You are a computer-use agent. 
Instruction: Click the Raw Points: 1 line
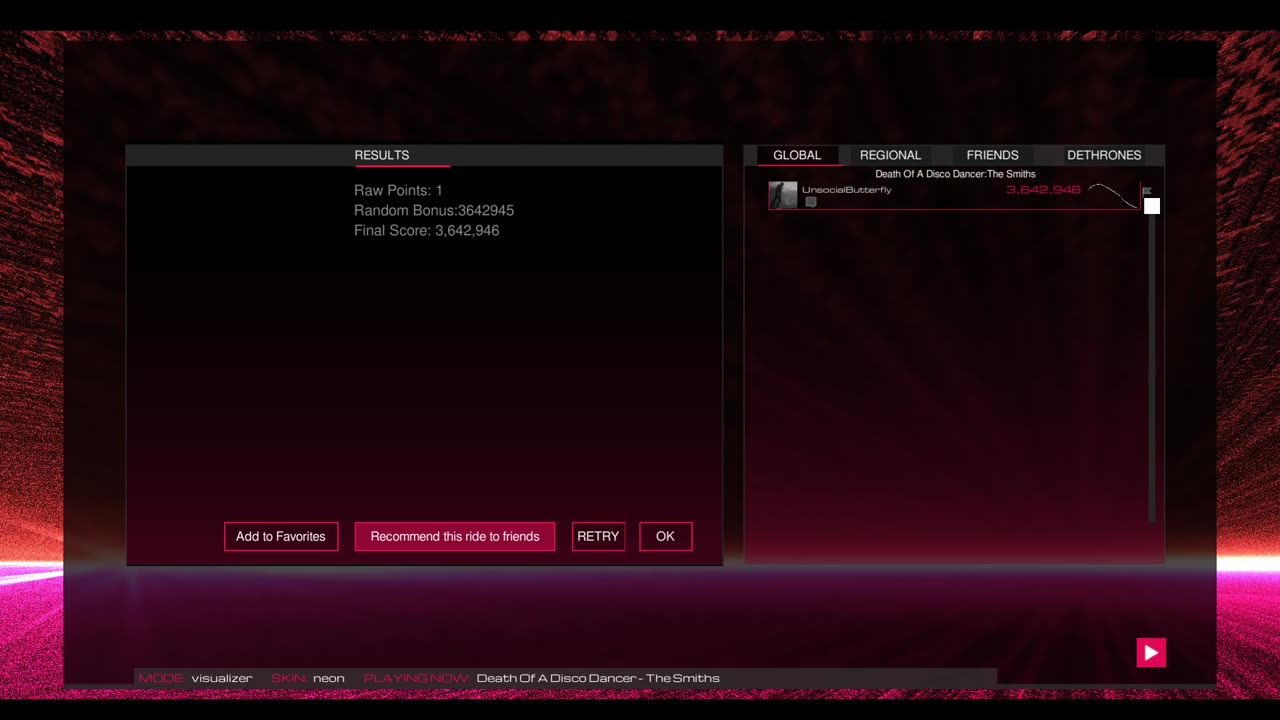click(x=398, y=190)
